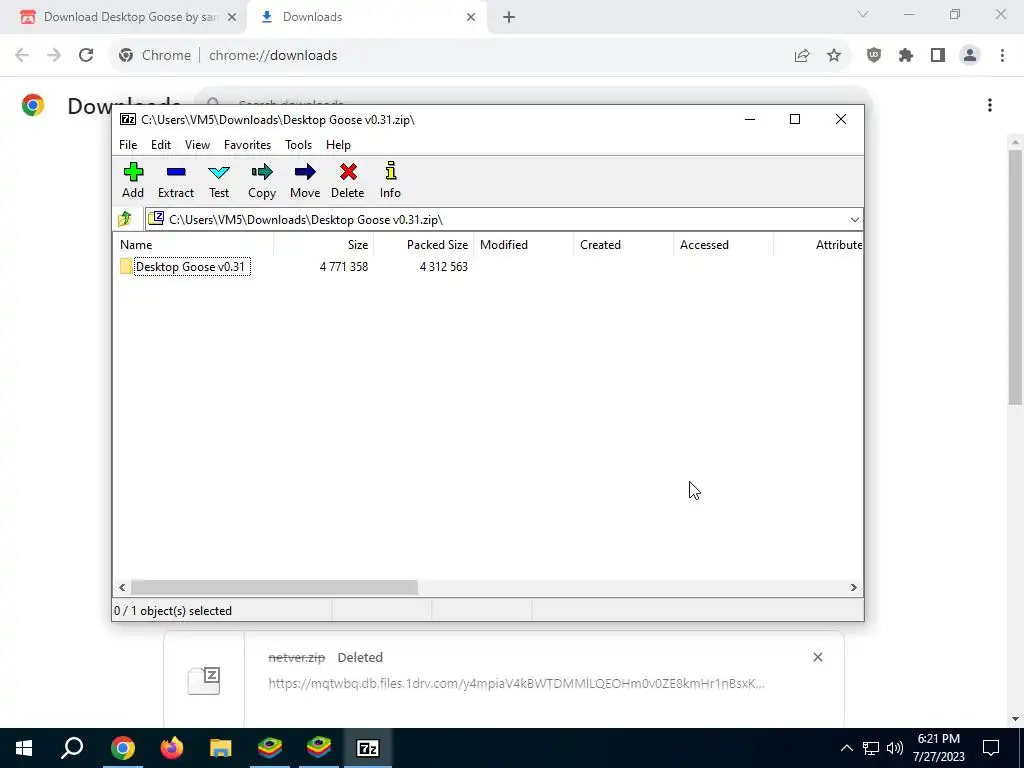1024x768 pixels.
Task: Open the Chrome profile avatar
Action: pyautogui.click(x=970, y=56)
